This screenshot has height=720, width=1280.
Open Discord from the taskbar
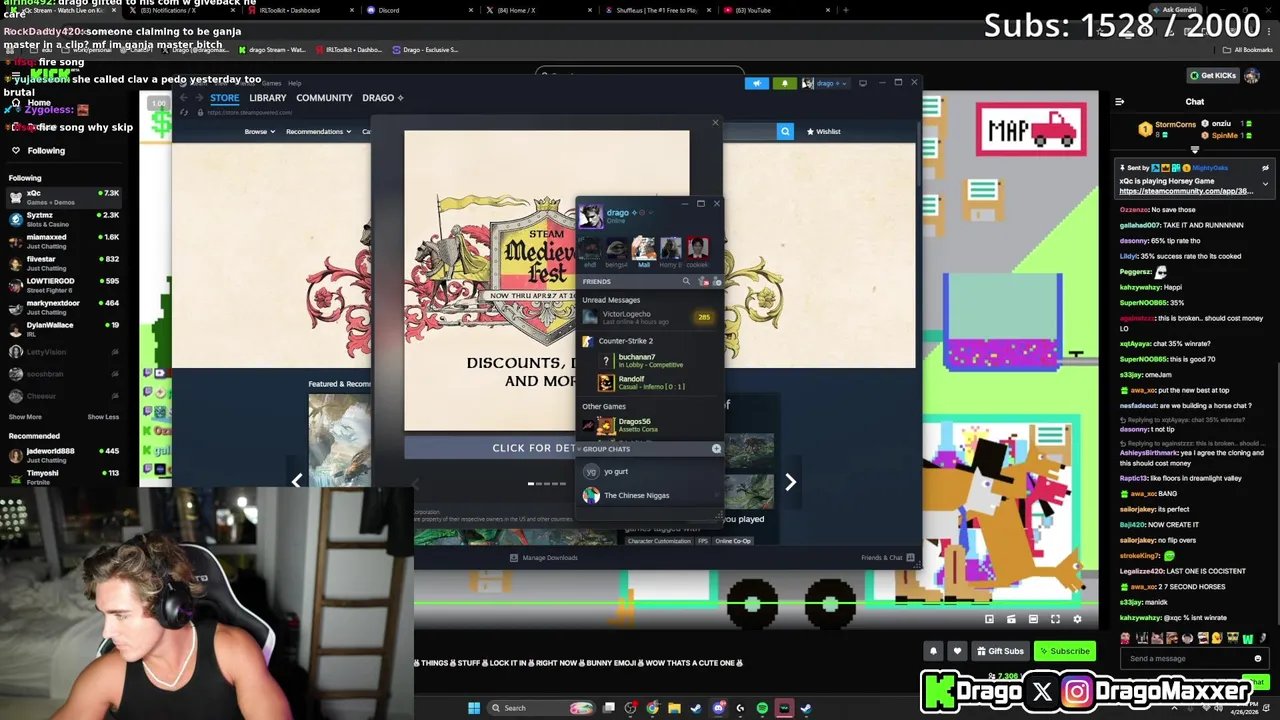tap(718, 708)
